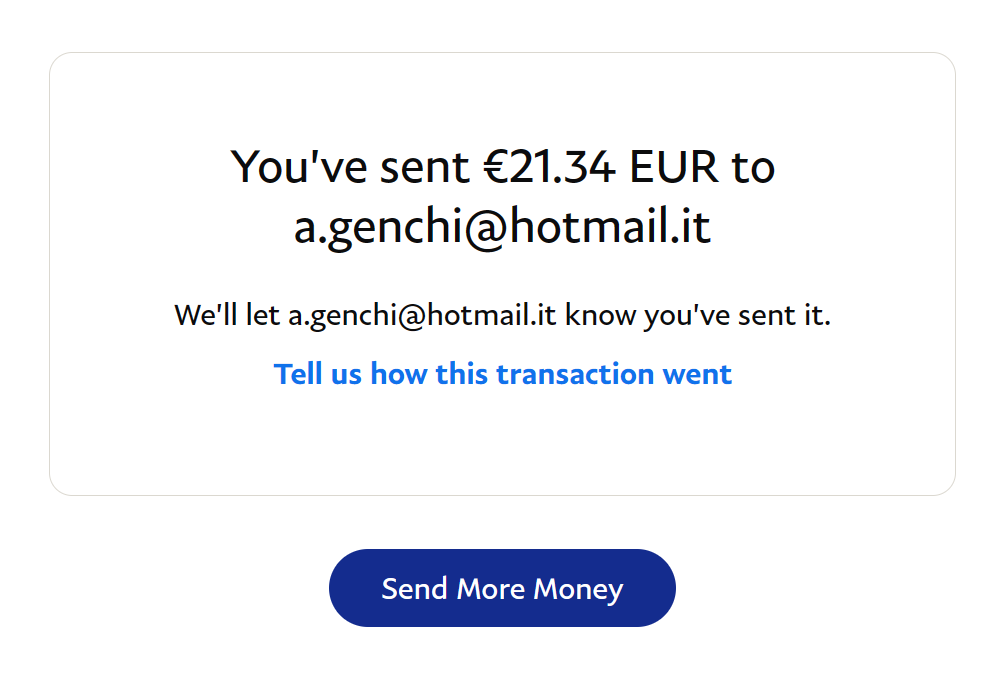Viewport: 985px width, 681px height.
Task: Click the Send More Money button
Action: click(x=502, y=588)
